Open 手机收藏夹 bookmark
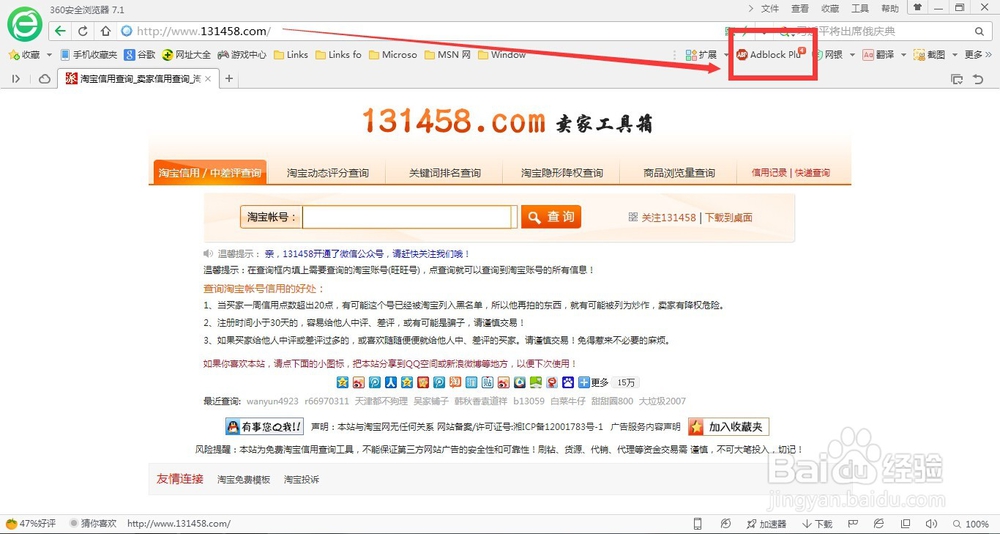 (x=89, y=55)
